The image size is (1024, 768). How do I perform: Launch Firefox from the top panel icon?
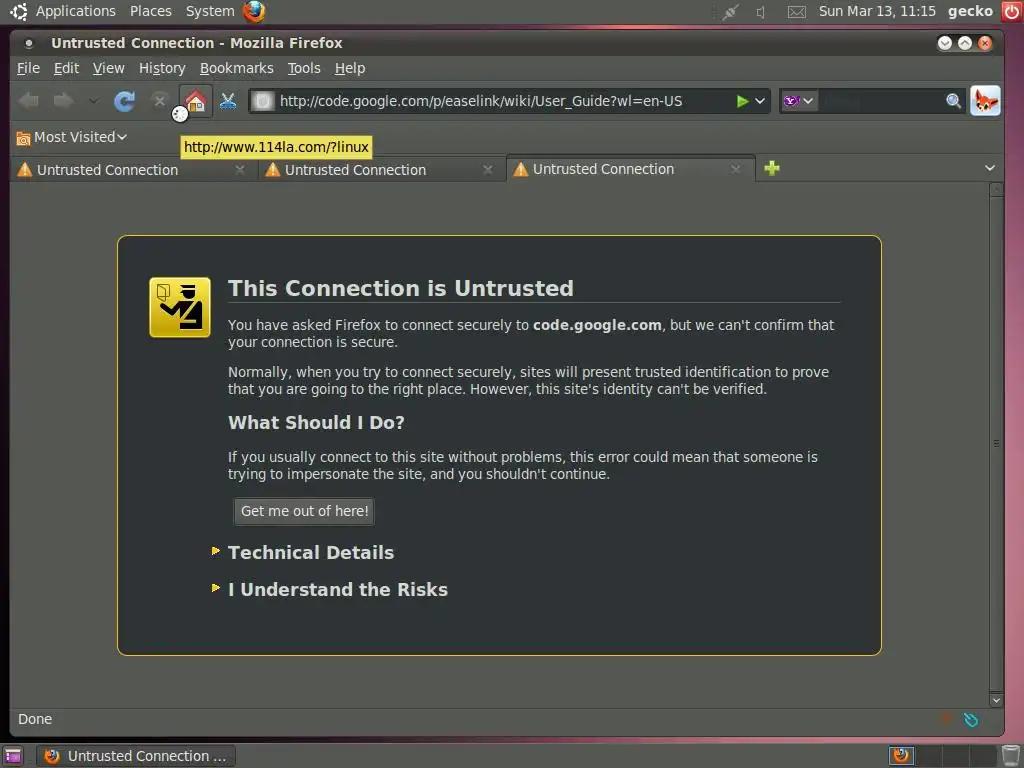pyautogui.click(x=254, y=12)
